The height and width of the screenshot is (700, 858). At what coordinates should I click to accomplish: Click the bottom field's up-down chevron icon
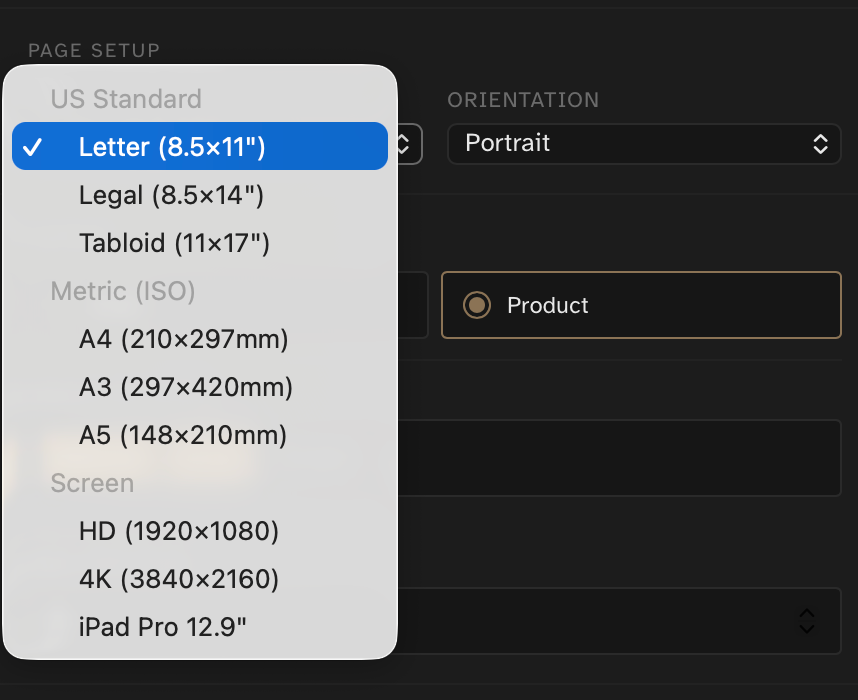pos(807,621)
